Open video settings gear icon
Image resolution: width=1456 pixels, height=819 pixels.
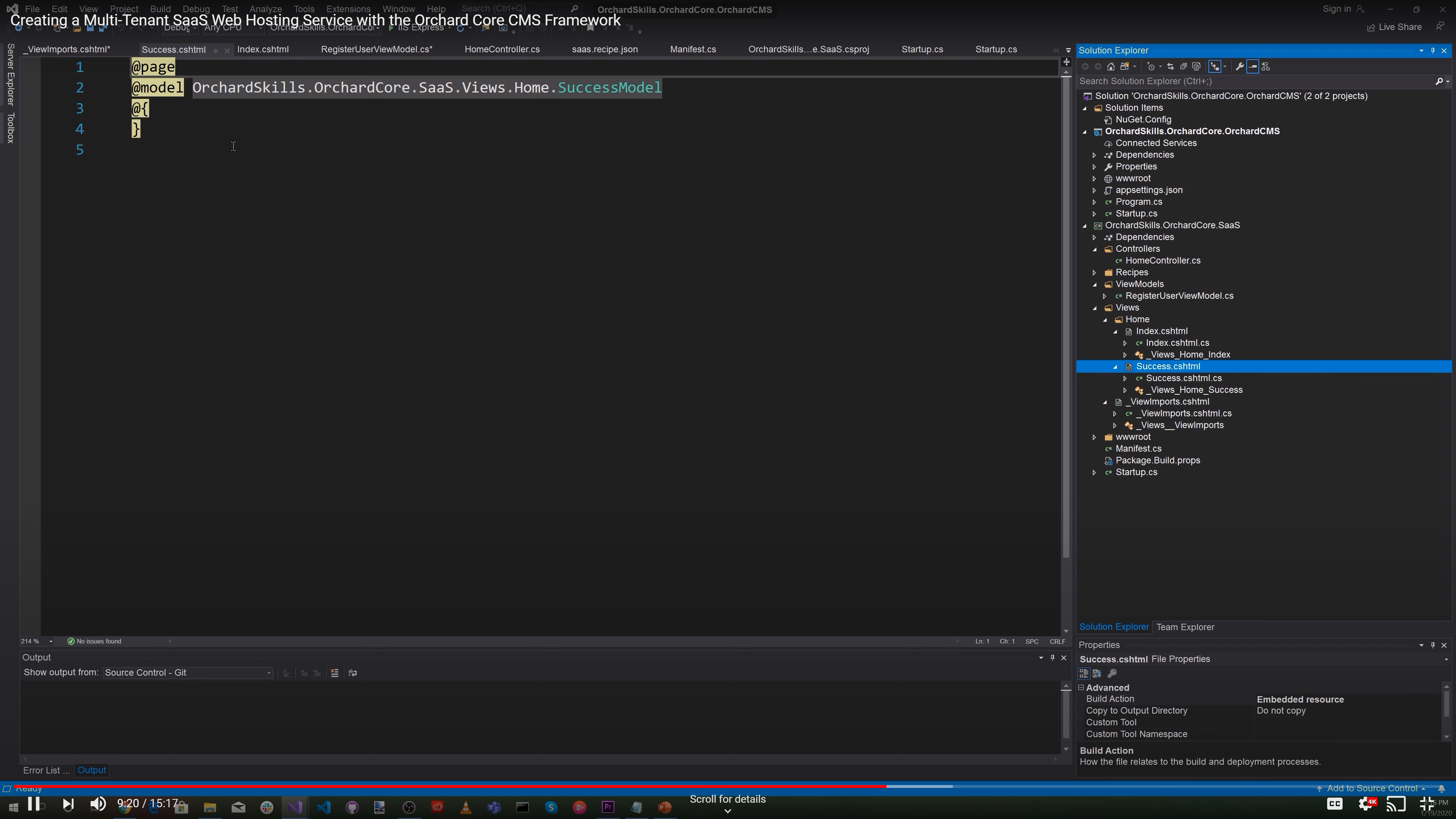coord(1367,803)
